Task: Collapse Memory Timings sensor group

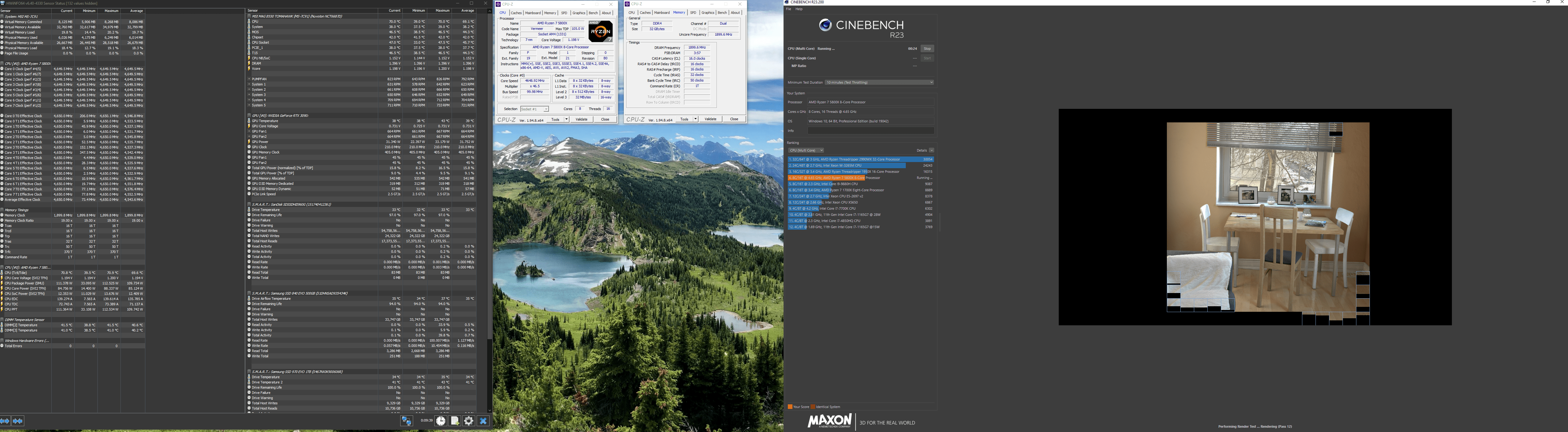Action: coord(2,210)
